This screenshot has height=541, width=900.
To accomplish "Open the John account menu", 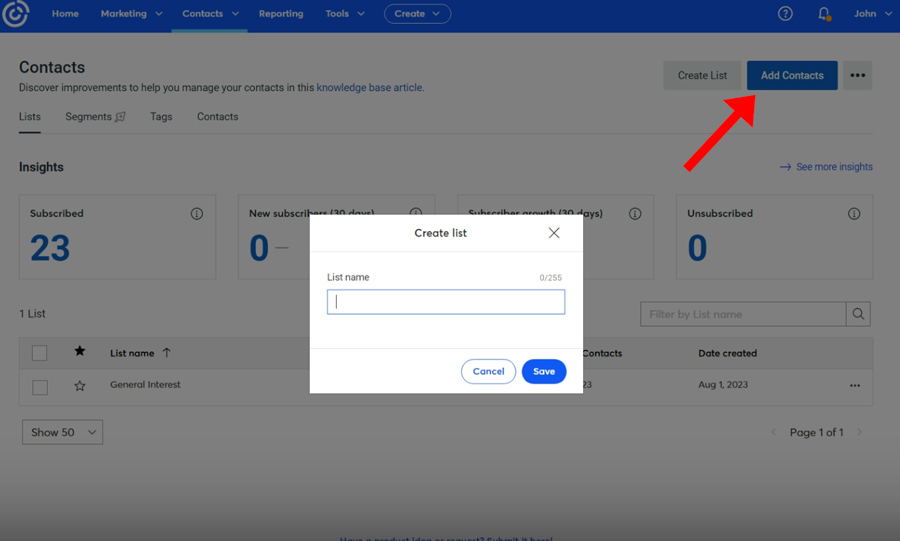I will pyautogui.click(x=872, y=13).
